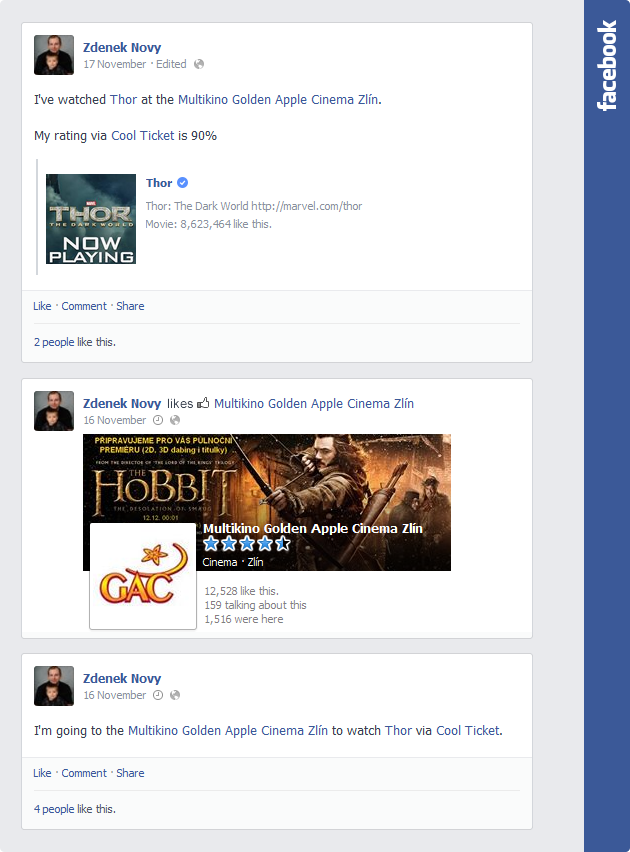Image resolution: width=630 pixels, height=852 pixels.
Task: Comment on the Thor rating post
Action: pos(84,306)
